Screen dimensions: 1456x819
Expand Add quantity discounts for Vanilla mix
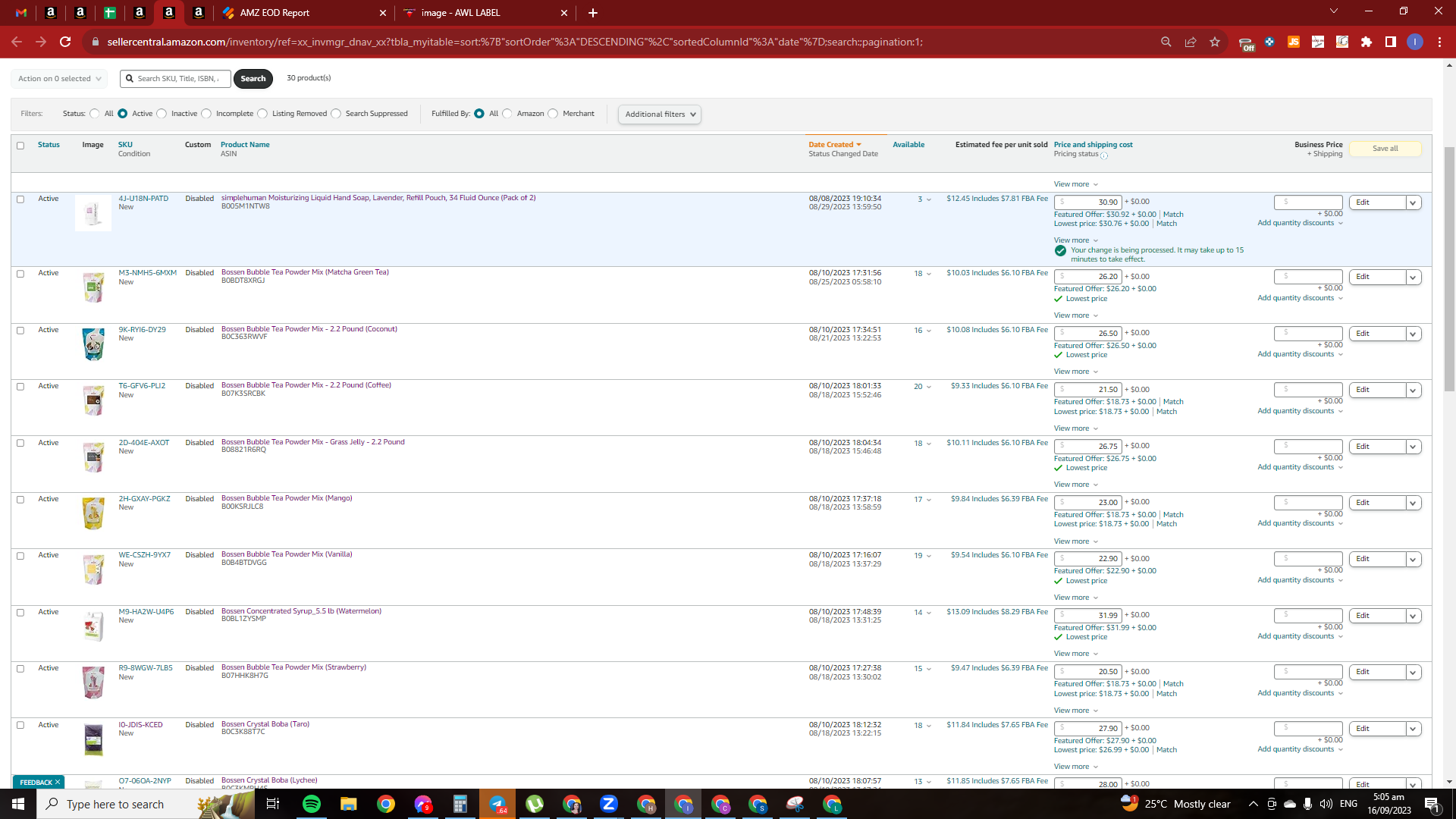coord(1300,580)
